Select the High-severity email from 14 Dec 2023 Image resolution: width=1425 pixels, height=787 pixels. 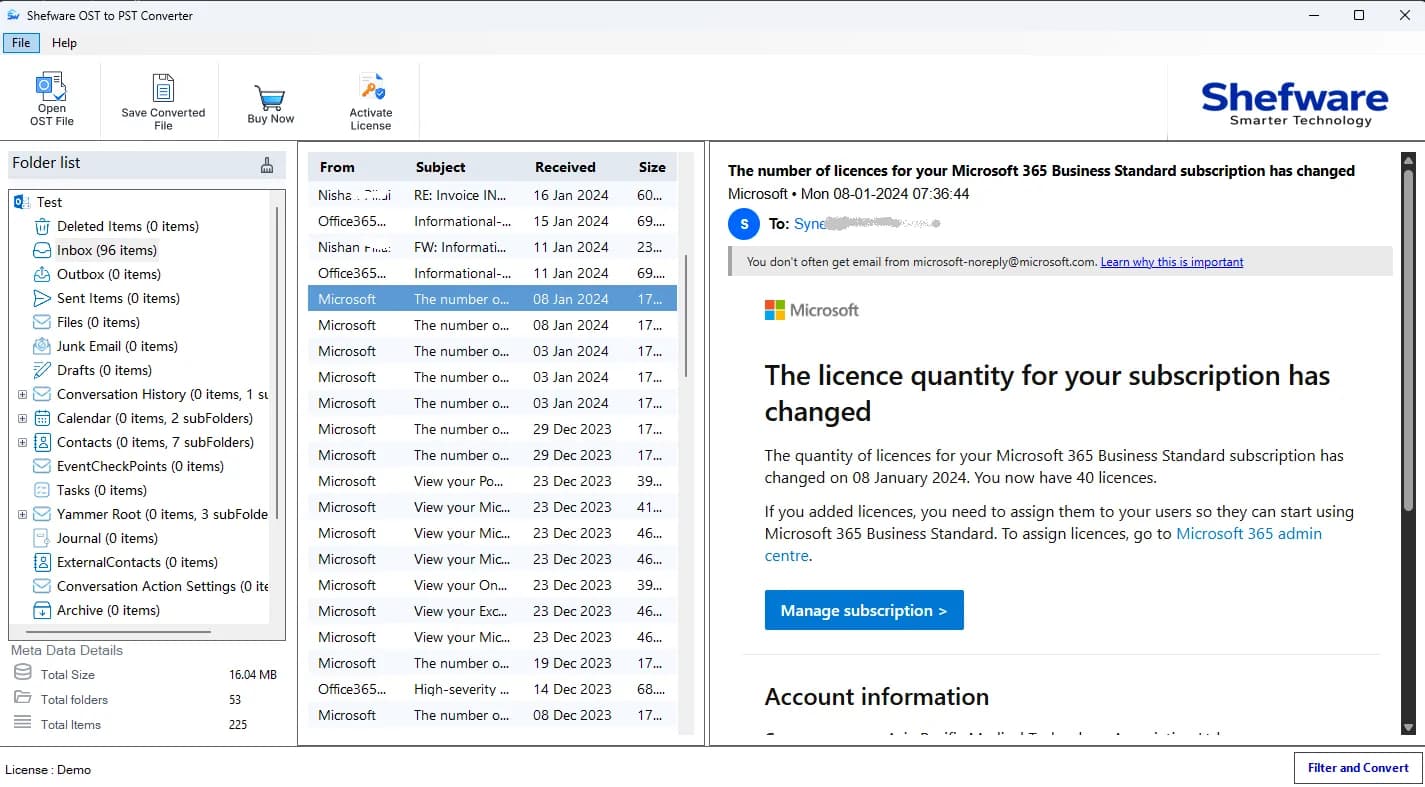[x=492, y=689]
